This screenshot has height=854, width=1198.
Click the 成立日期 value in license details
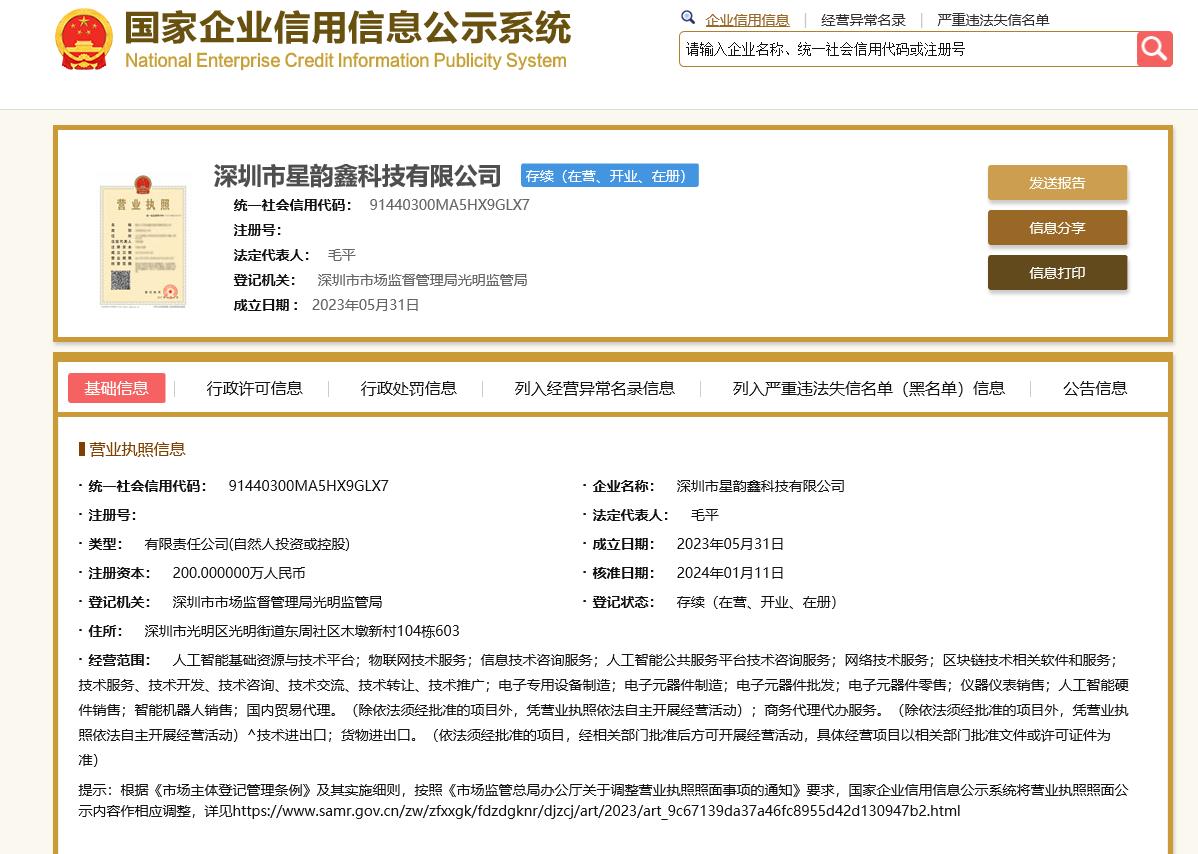[730, 544]
